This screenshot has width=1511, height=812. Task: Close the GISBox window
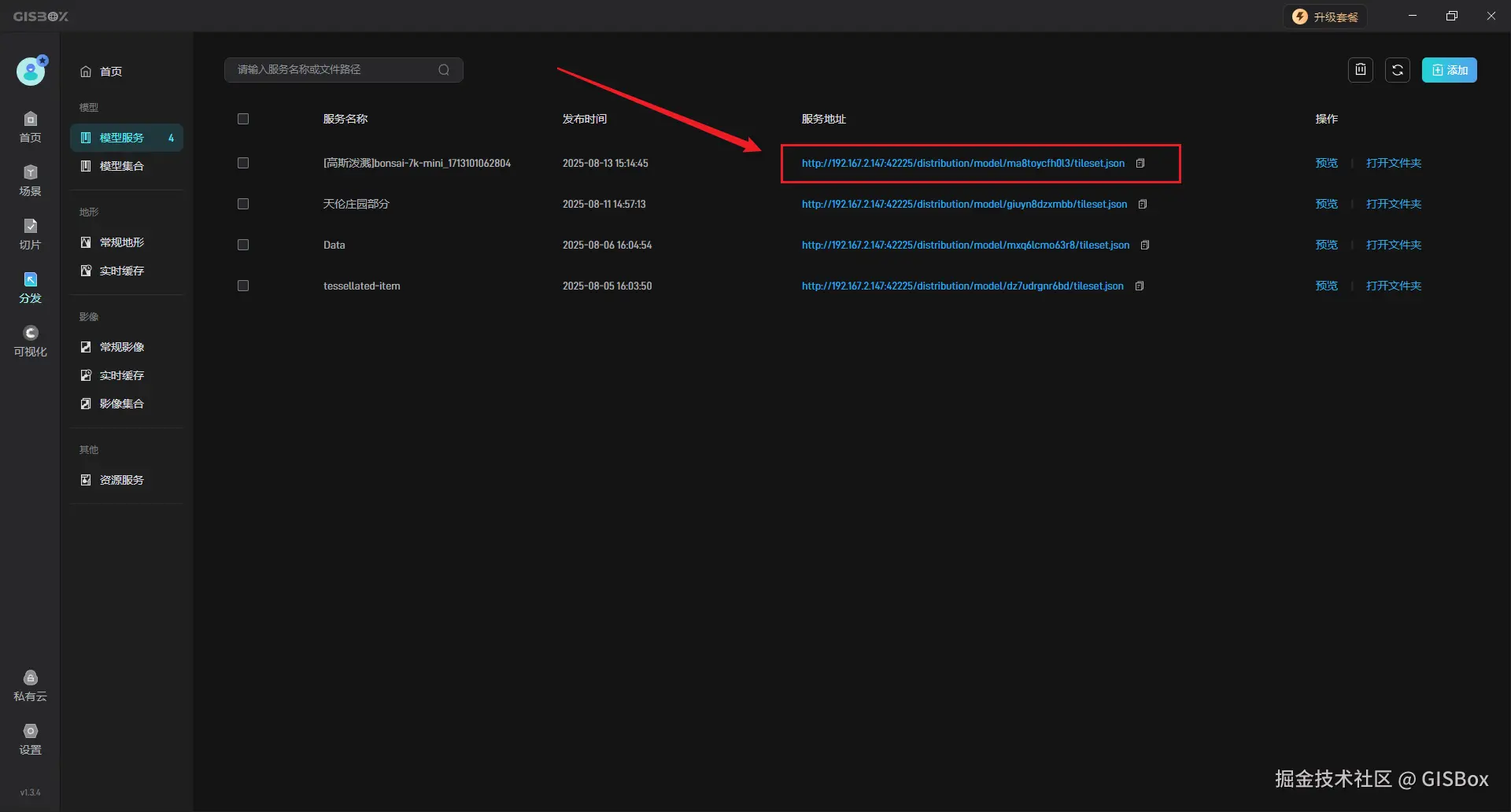click(1491, 16)
